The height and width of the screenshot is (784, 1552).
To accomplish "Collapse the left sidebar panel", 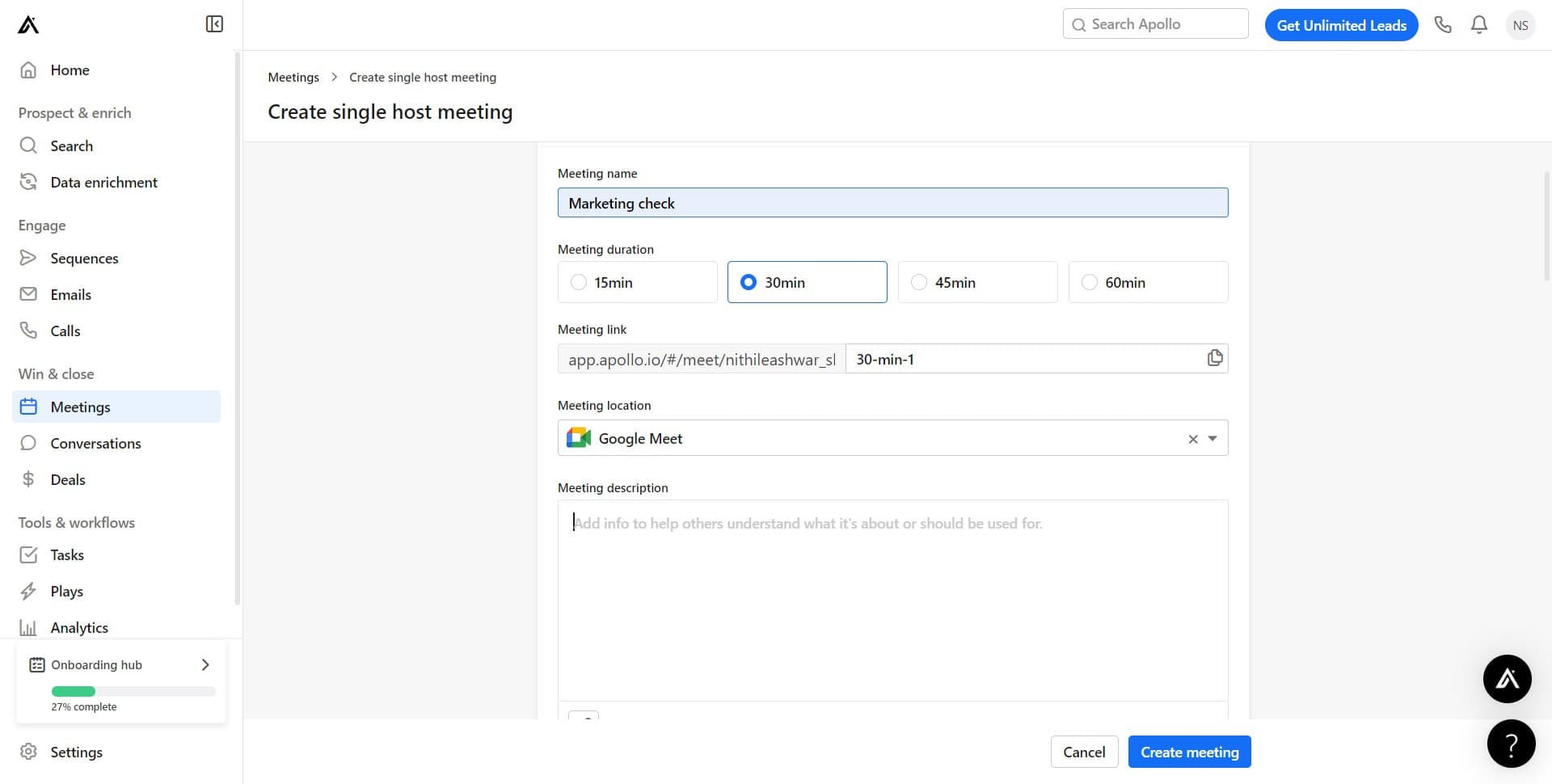I will [x=214, y=24].
